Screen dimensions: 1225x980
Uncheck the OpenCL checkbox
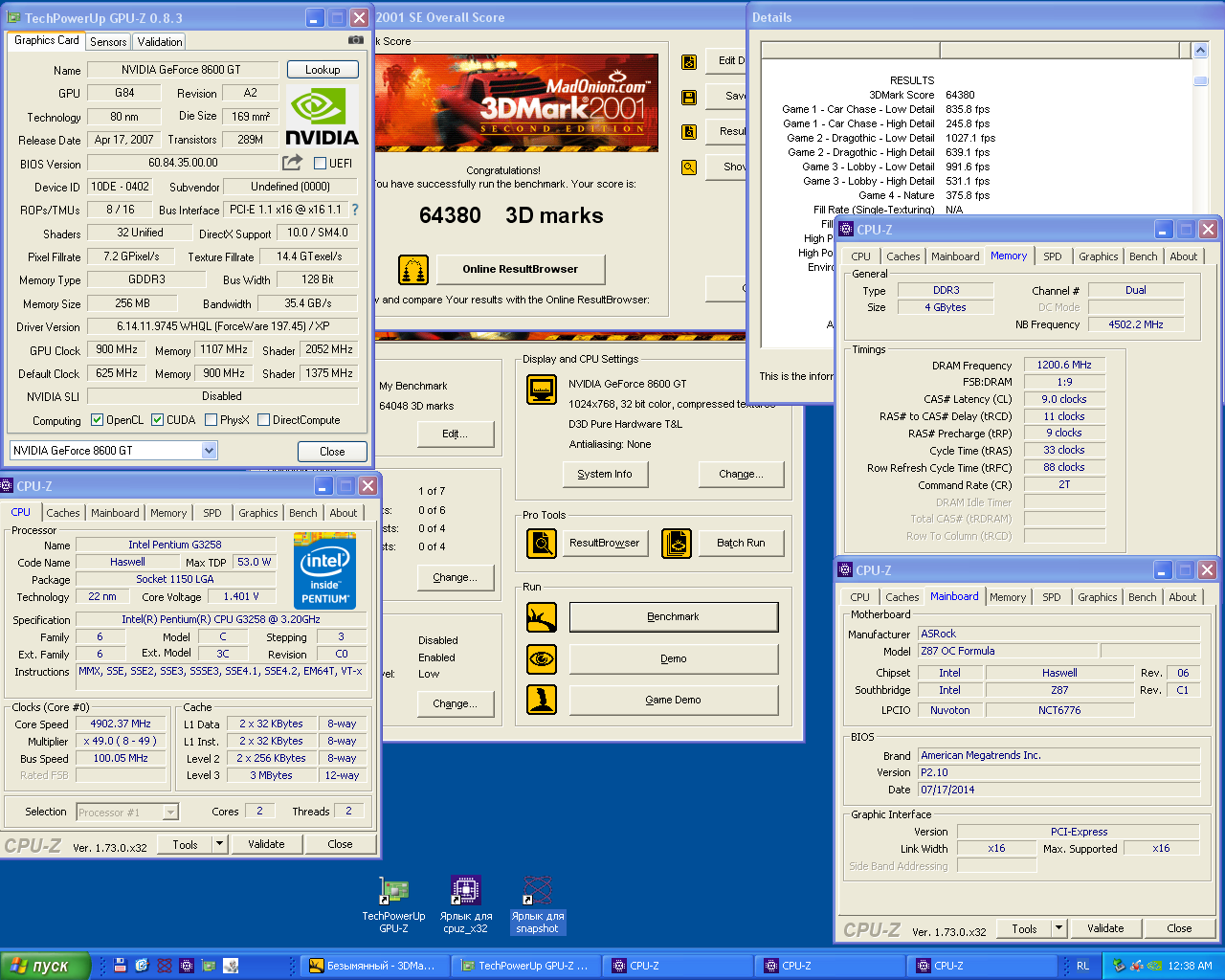pos(97,420)
